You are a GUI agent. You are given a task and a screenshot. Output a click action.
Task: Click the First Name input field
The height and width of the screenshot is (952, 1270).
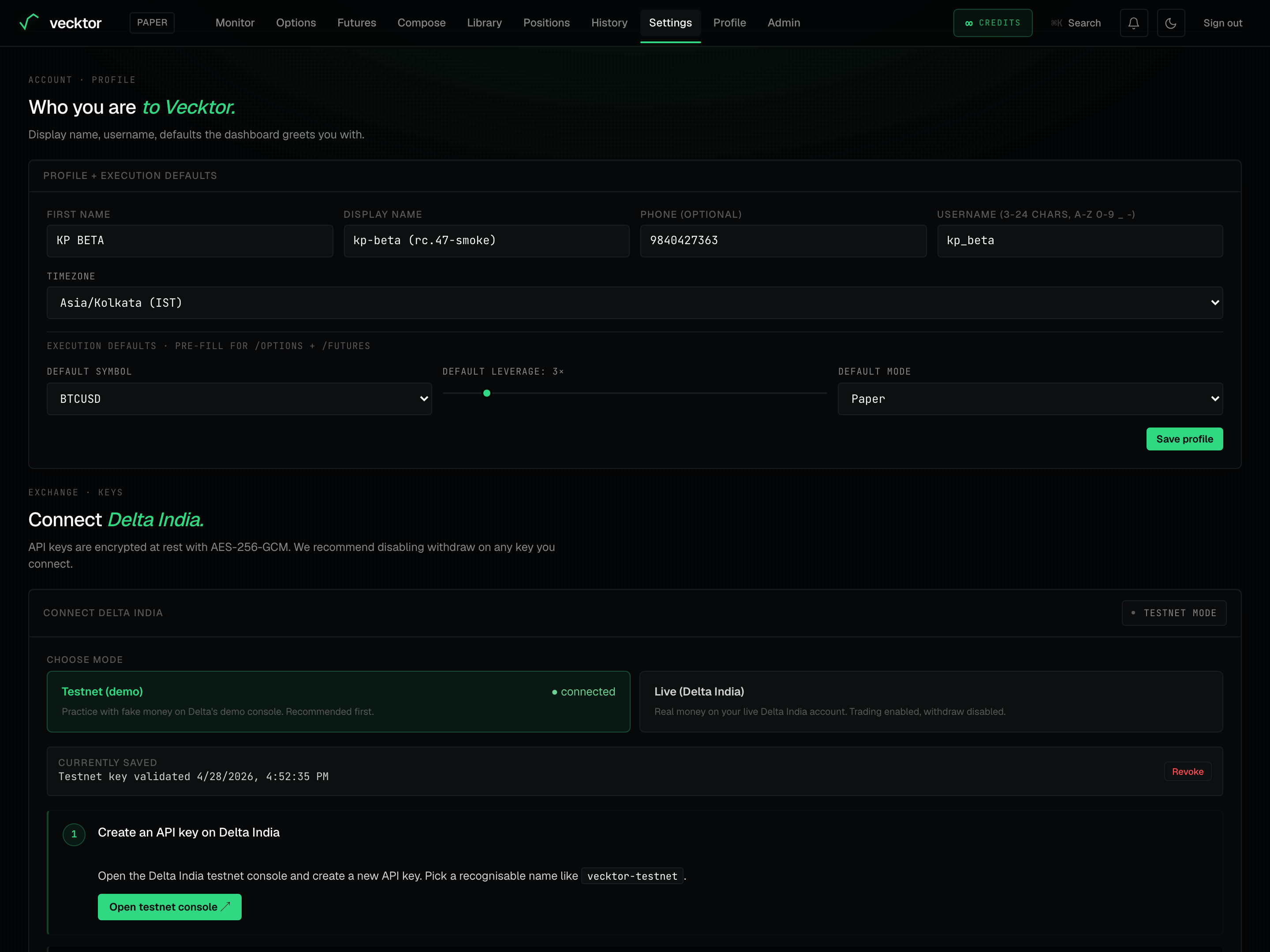pos(190,241)
